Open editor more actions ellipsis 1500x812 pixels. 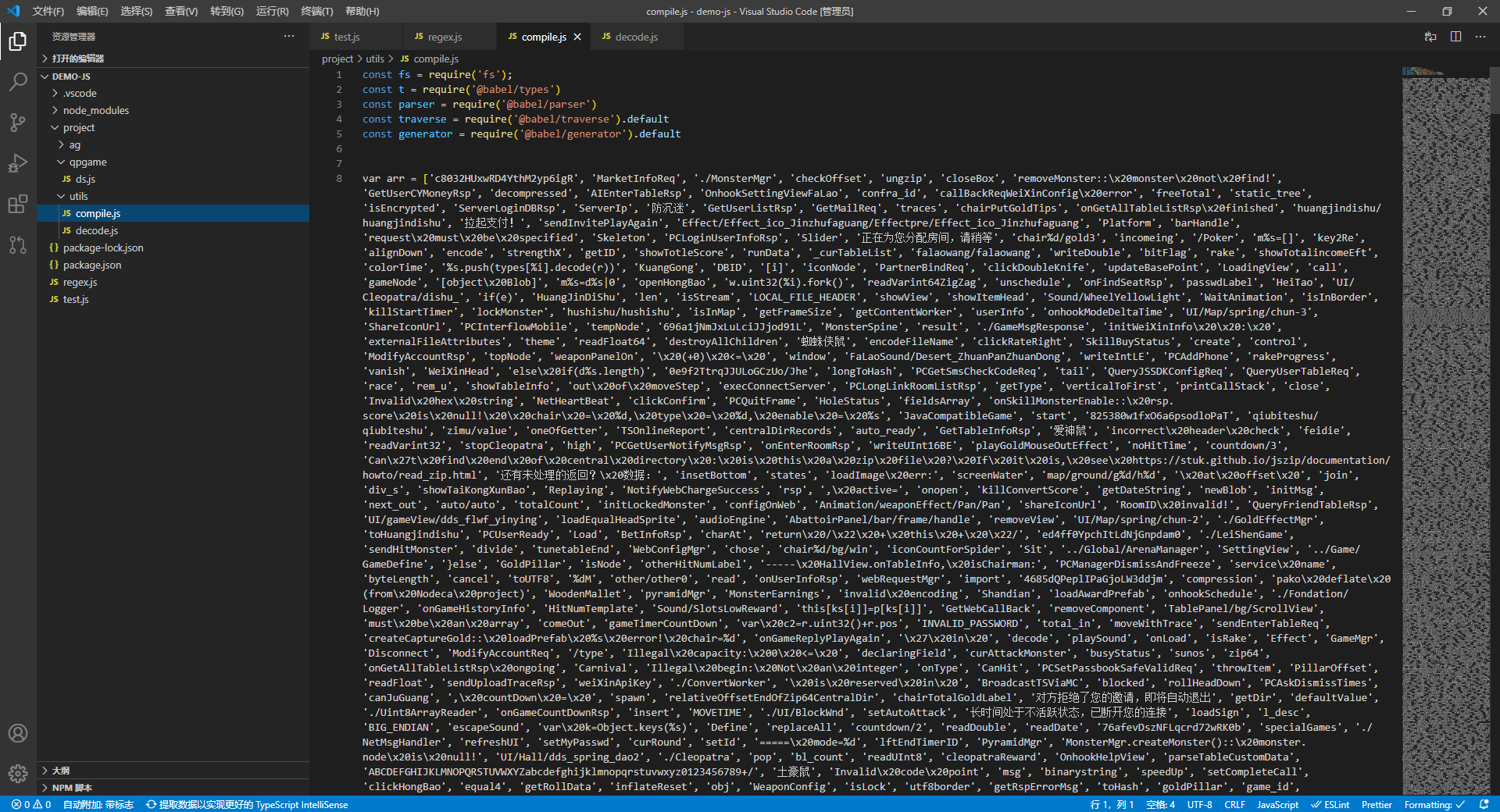1480,37
